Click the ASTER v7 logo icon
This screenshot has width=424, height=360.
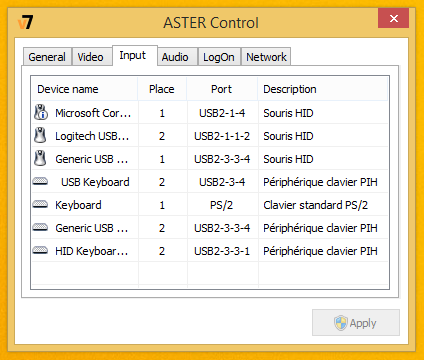click(25, 22)
